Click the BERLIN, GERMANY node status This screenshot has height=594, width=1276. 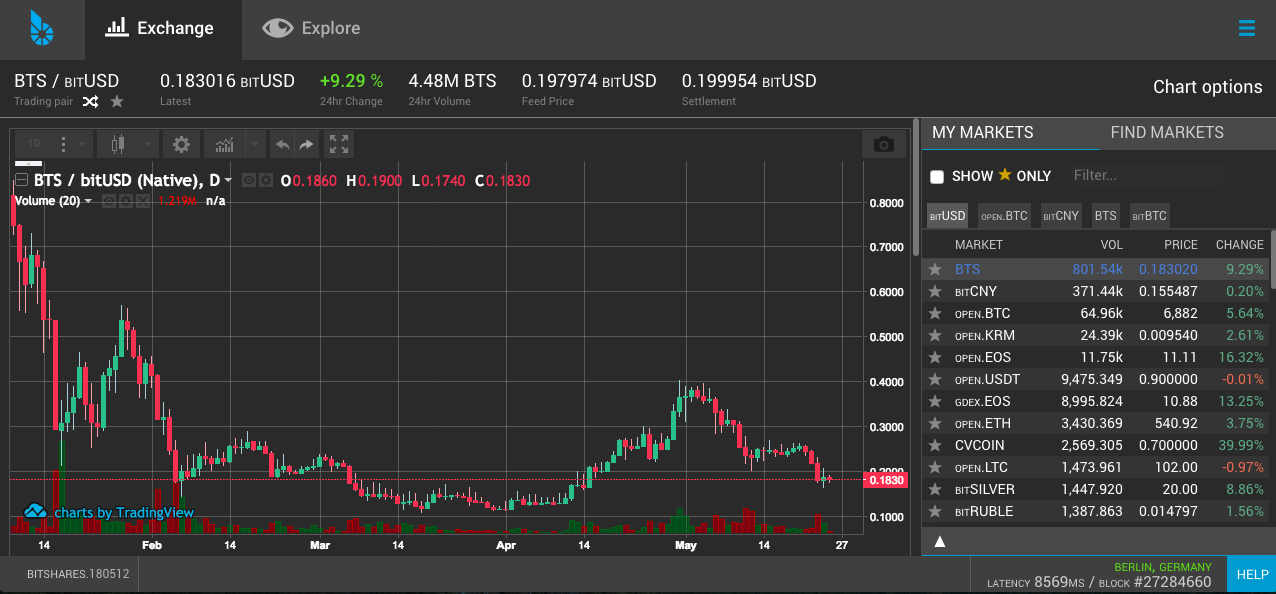point(1162,568)
